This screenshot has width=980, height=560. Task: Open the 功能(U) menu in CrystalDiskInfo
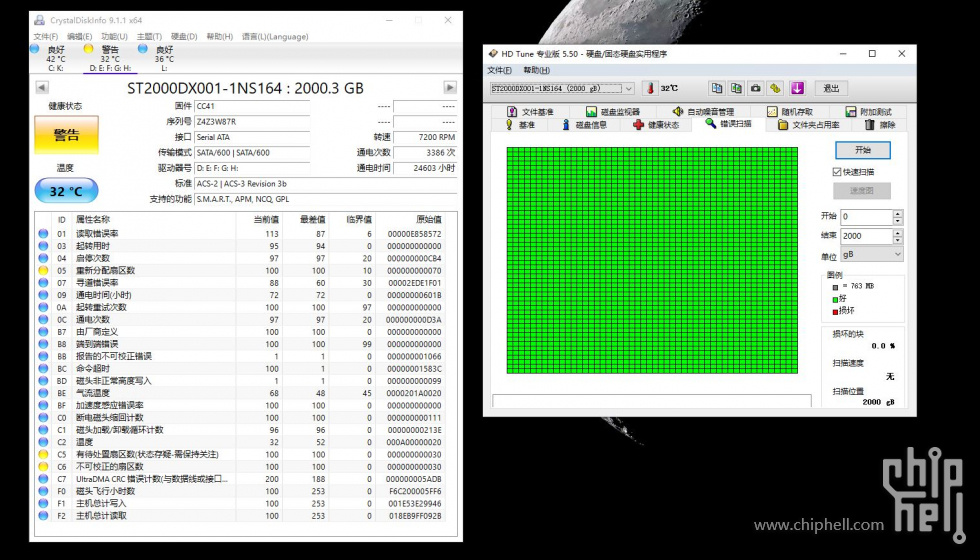coord(114,37)
